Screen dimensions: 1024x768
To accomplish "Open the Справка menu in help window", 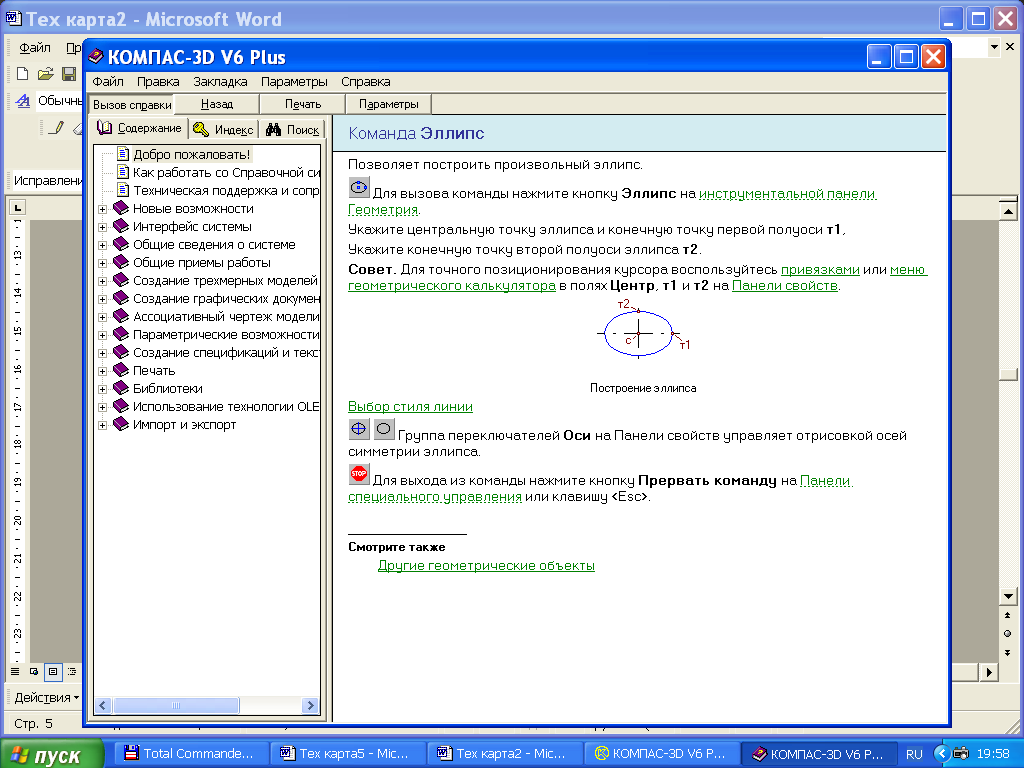I will click(x=366, y=82).
